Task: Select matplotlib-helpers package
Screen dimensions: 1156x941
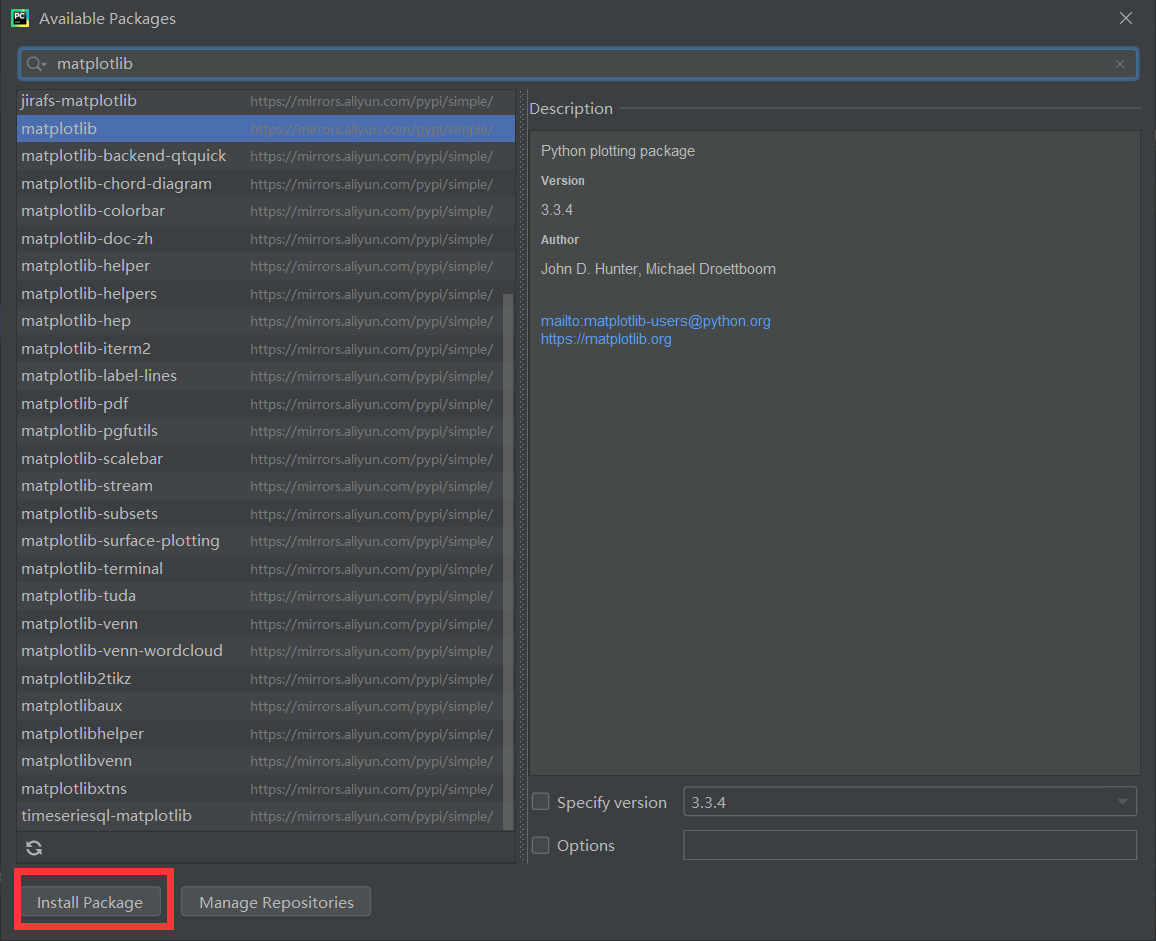Action: coord(260,294)
